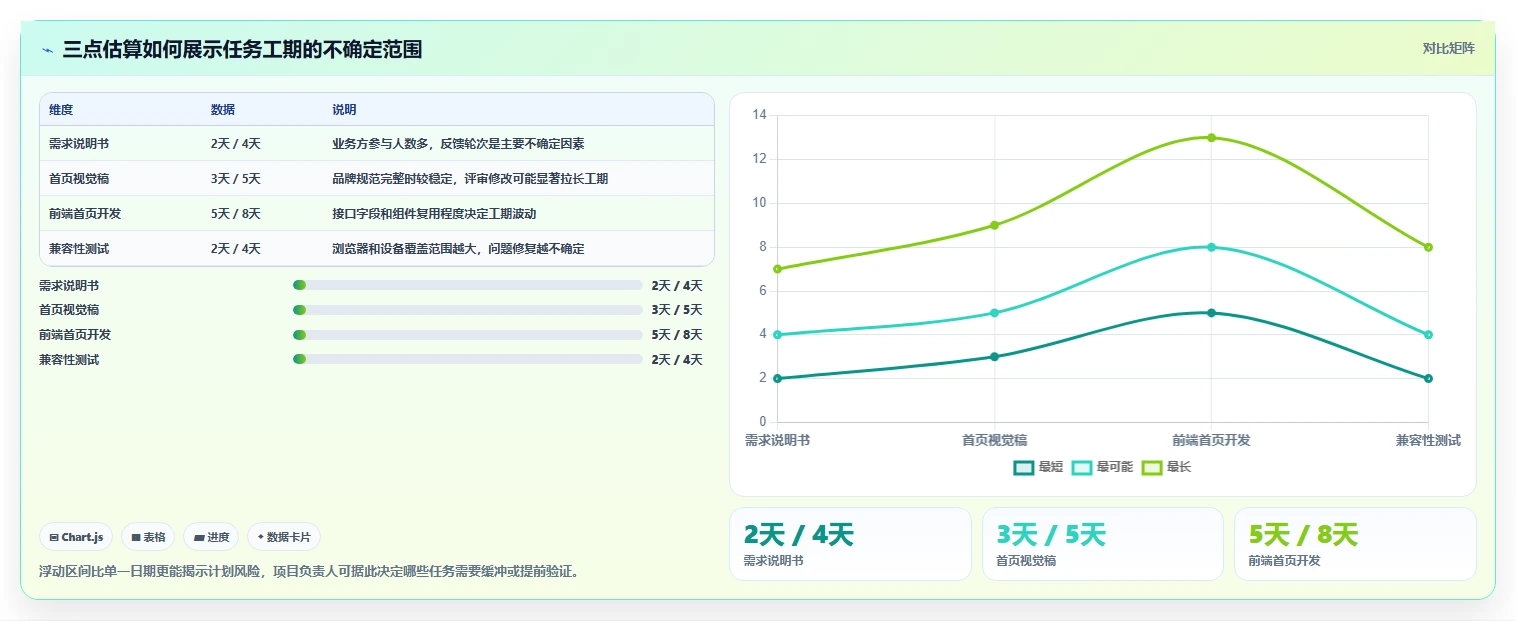Click the Chart.js tag chip
This screenshot has height=621, width=1516.
point(77,537)
